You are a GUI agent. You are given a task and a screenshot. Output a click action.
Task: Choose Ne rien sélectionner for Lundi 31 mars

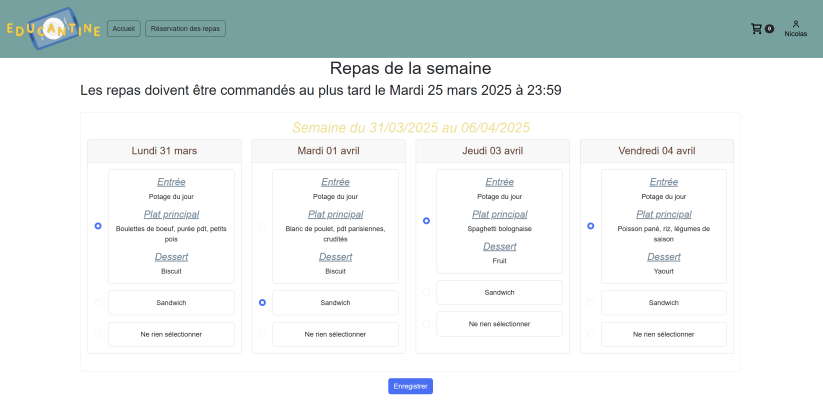tap(98, 334)
